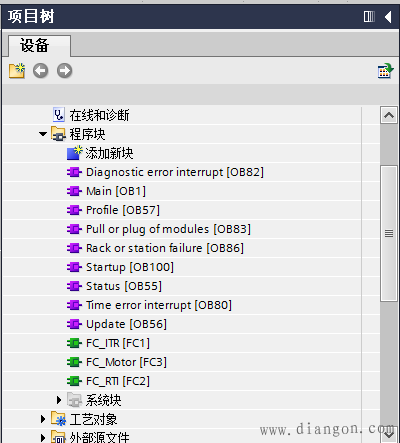Expand the 外部源文件 tree node
The width and height of the screenshot is (400, 443).
43,437
